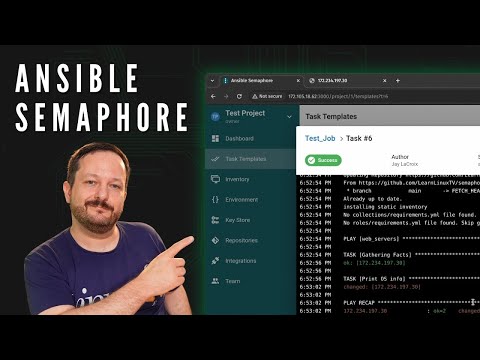Open the Dashboard menu item
The height and width of the screenshot is (360, 480).
coord(250,138)
